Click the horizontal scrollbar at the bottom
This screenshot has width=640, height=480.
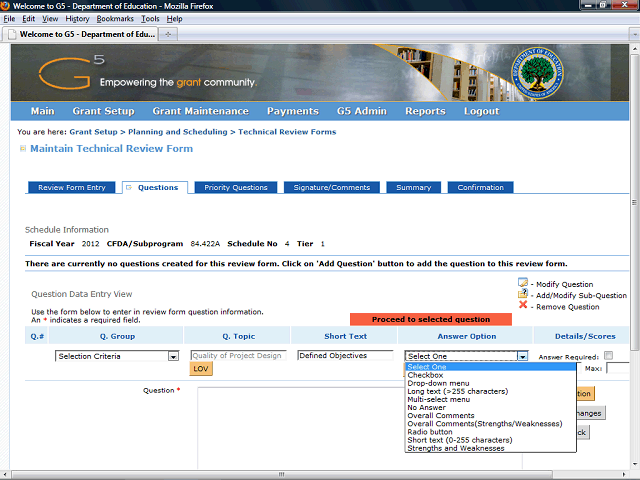tap(282, 474)
